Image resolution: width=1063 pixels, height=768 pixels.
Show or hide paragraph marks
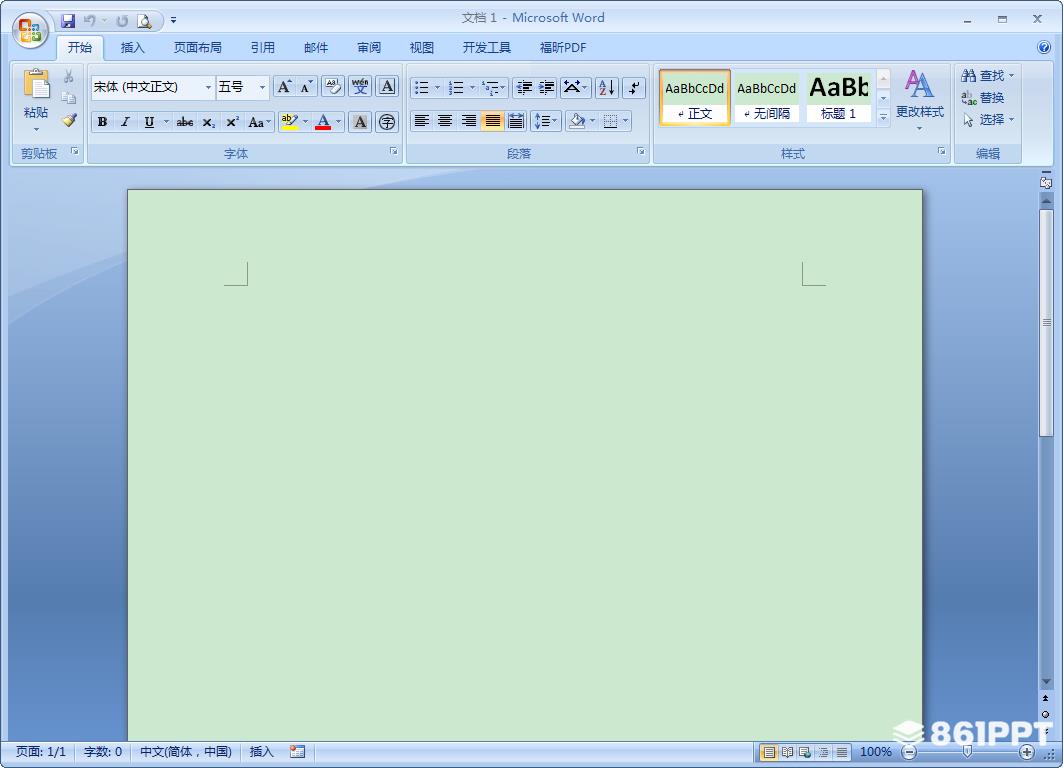[634, 87]
